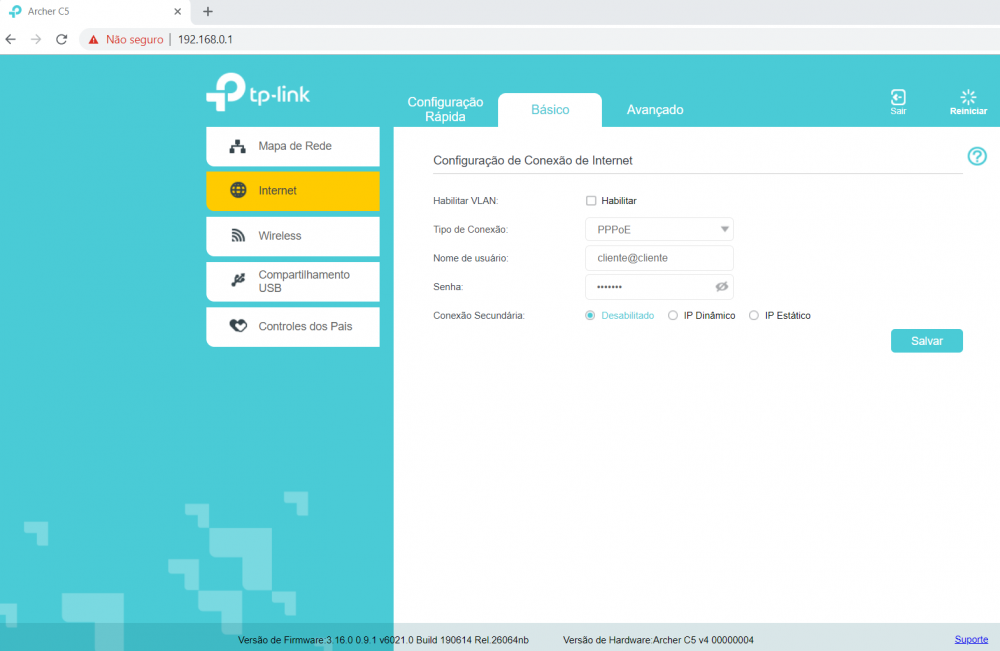This screenshot has height=651, width=1000.
Task: Open Controles dos Pais section
Action: pos(293,326)
